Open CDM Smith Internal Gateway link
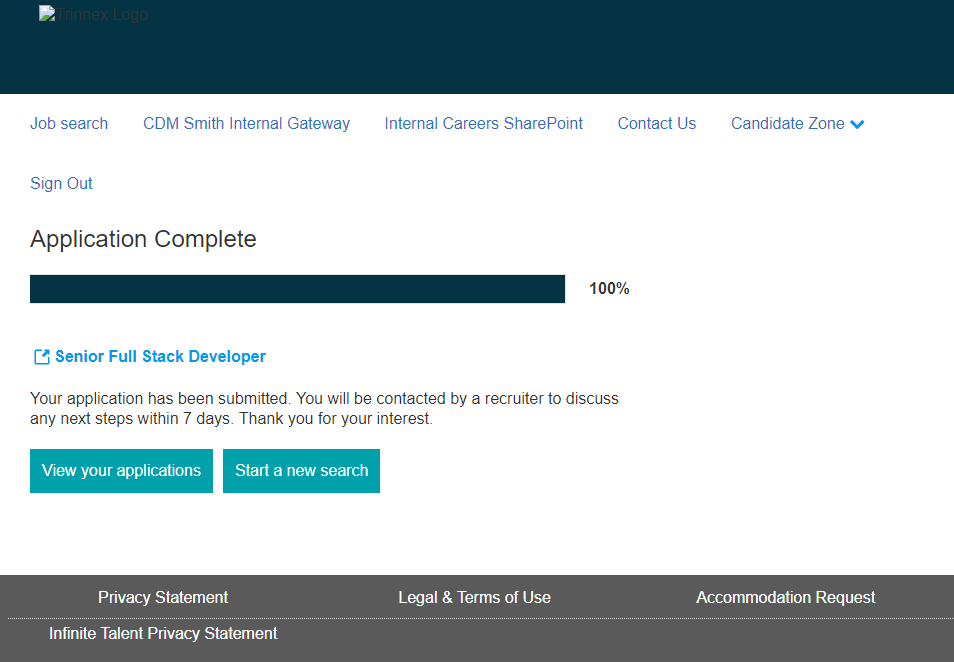The image size is (954, 662). point(246,124)
